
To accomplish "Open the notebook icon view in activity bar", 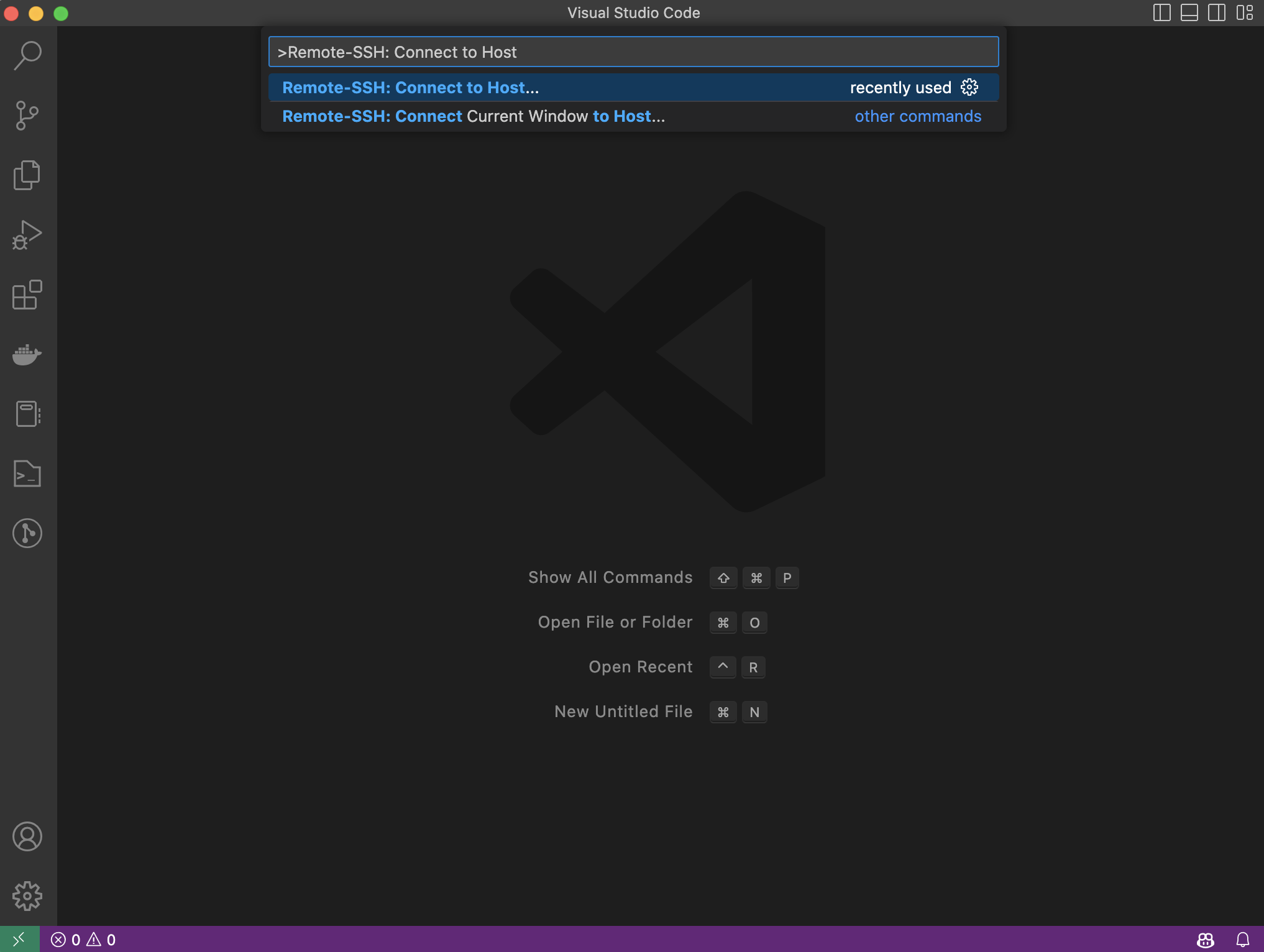I will 27,414.
